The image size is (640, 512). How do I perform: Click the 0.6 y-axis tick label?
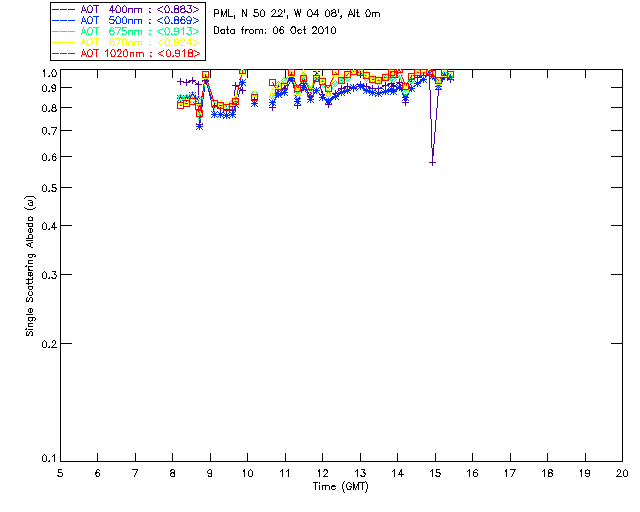(49, 157)
